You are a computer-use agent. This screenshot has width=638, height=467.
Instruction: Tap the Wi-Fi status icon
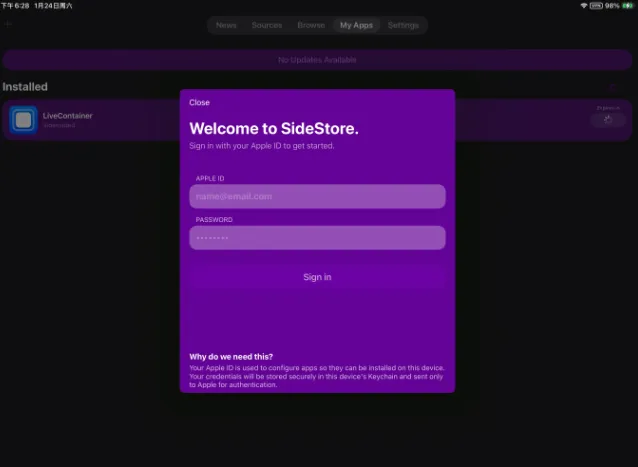pos(583,6)
